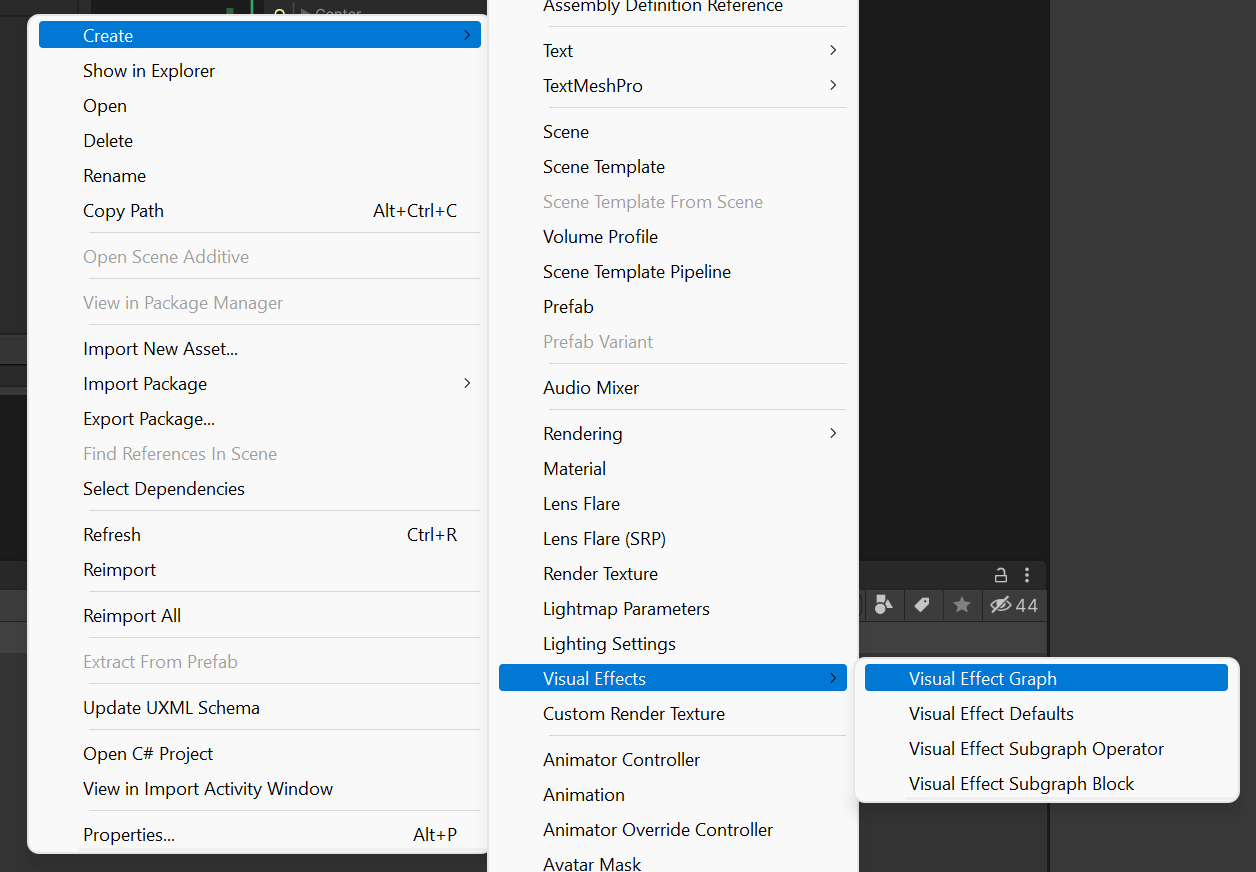
Task: Create a new Material asset
Action: point(574,469)
